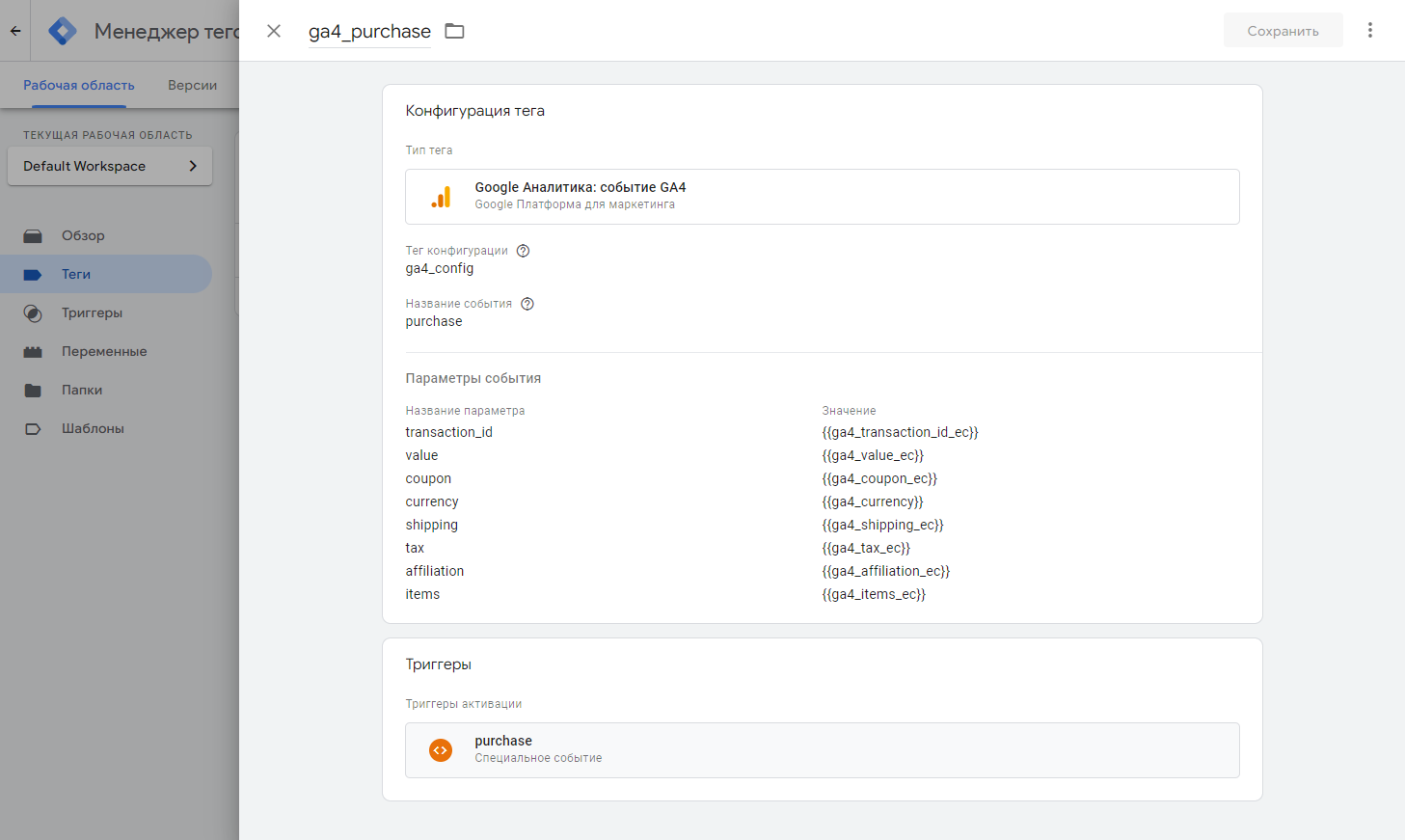Click the Google Analytics bar chart icon
The width and height of the screenshot is (1405, 840).
tap(441, 197)
